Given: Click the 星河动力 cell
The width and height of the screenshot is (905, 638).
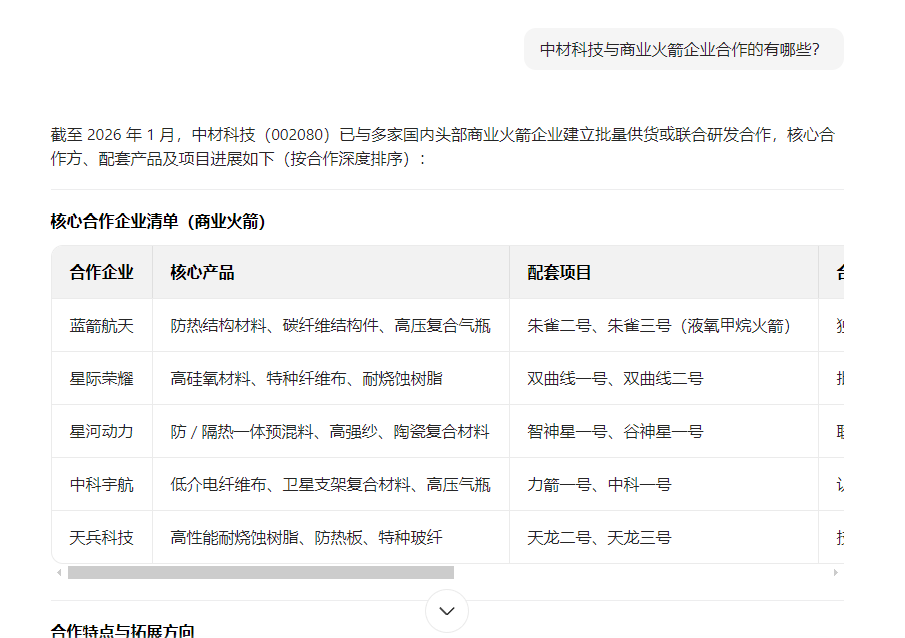Looking at the screenshot, I should [102, 432].
